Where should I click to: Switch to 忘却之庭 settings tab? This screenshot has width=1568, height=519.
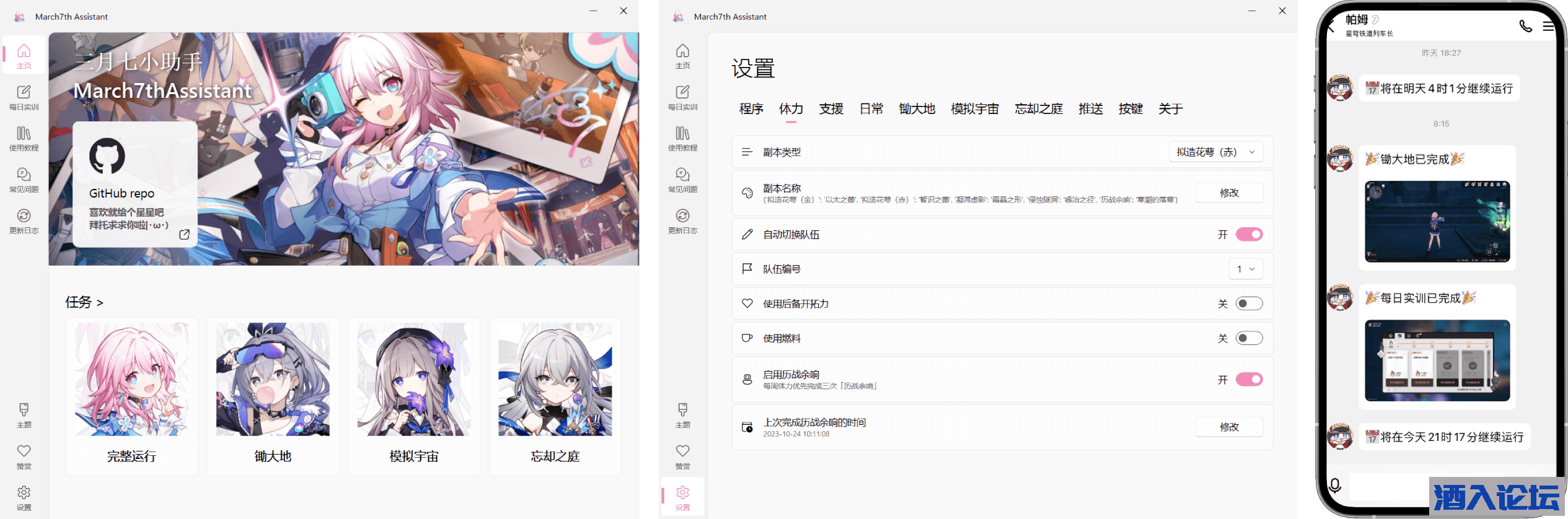(x=1039, y=109)
